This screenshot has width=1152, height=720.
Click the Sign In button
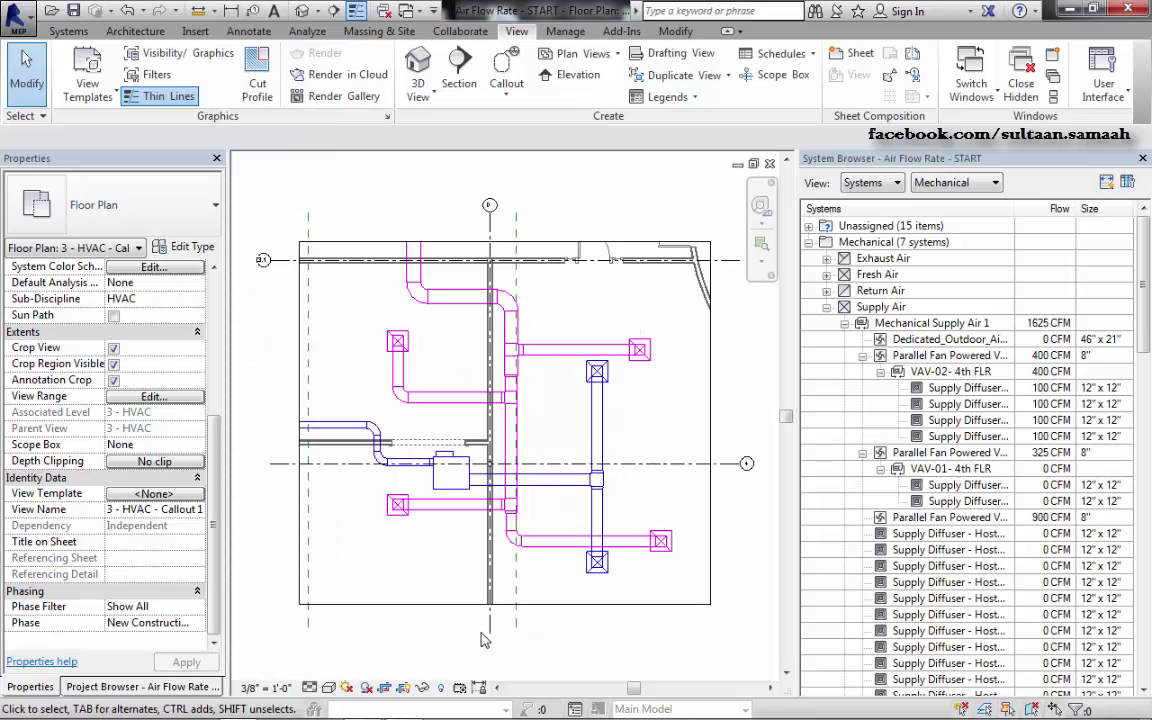tap(900, 11)
